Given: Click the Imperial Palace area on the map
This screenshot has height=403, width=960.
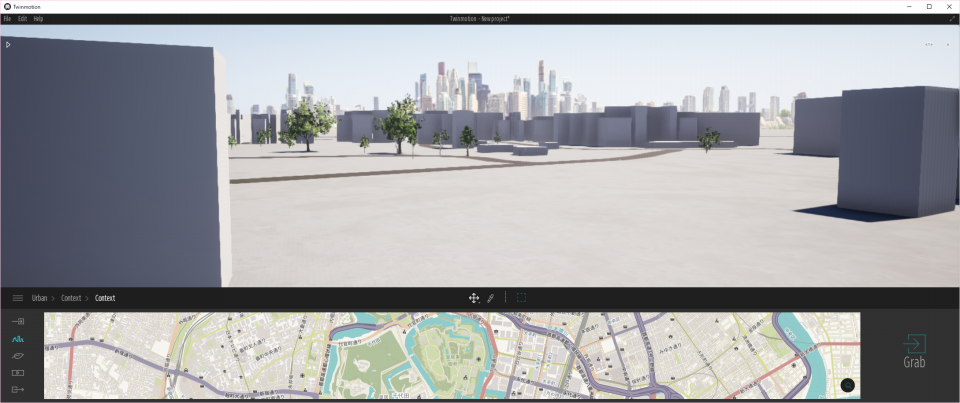Looking at the screenshot, I should coord(452,354).
